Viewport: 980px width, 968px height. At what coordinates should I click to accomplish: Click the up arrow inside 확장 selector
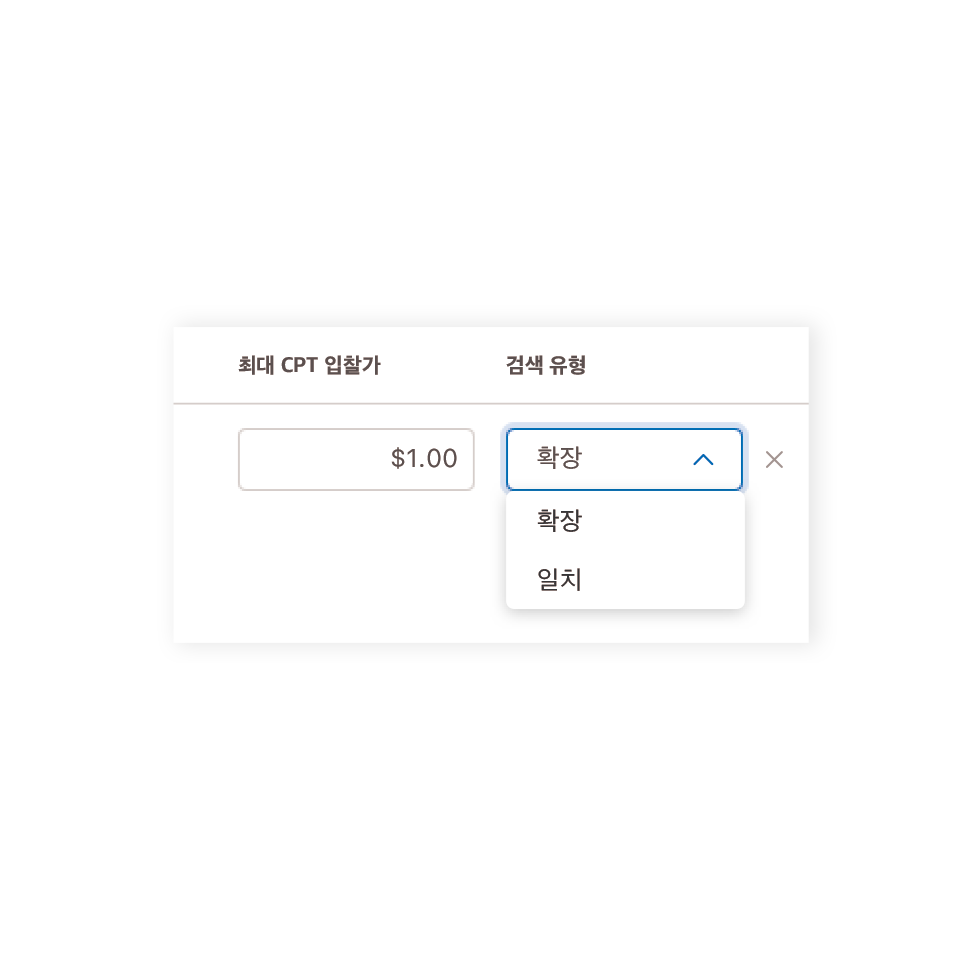coord(703,460)
